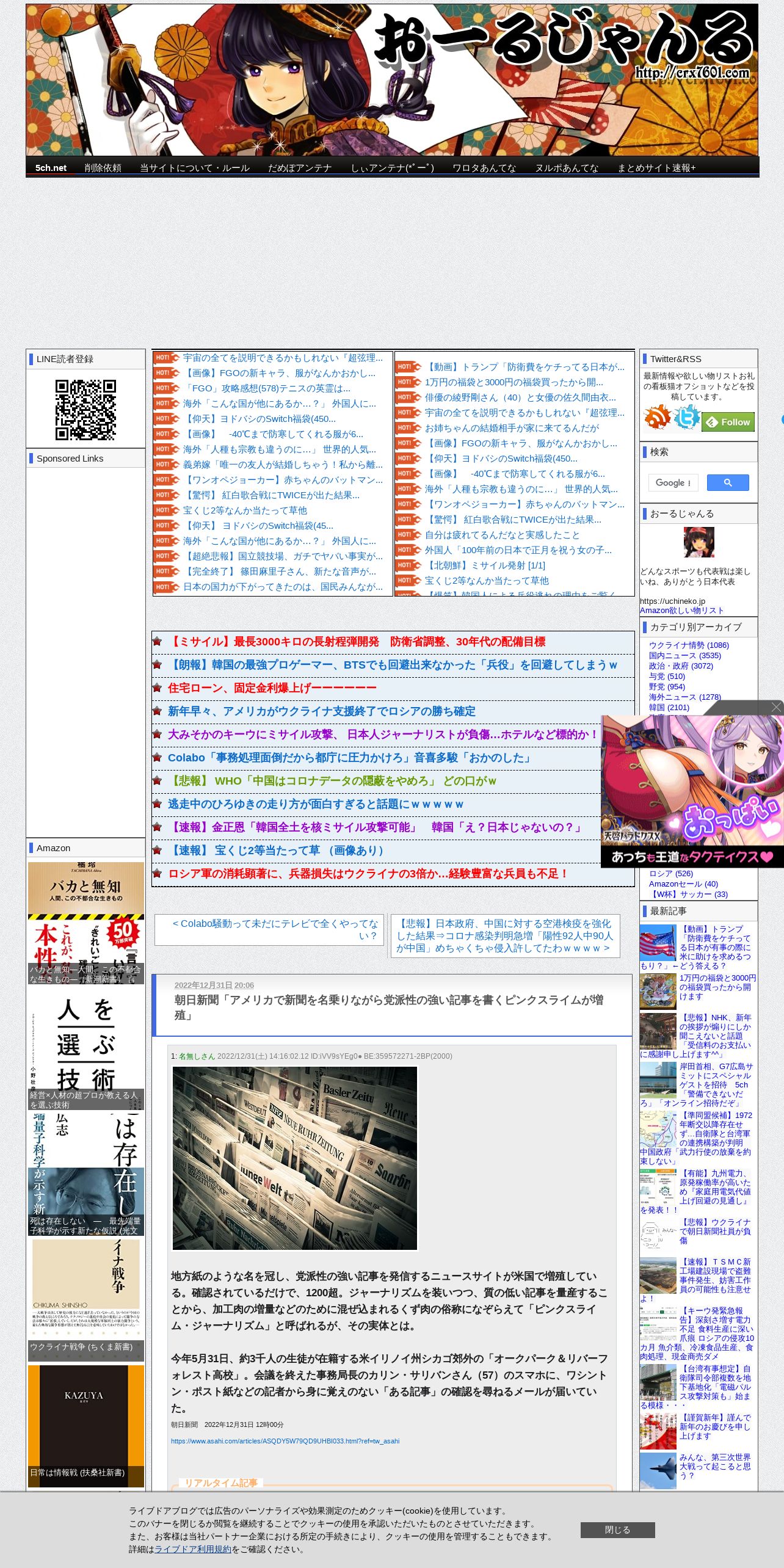Open ヌルポあんてな menu item
This screenshot has width=784, height=1568.
tap(567, 168)
